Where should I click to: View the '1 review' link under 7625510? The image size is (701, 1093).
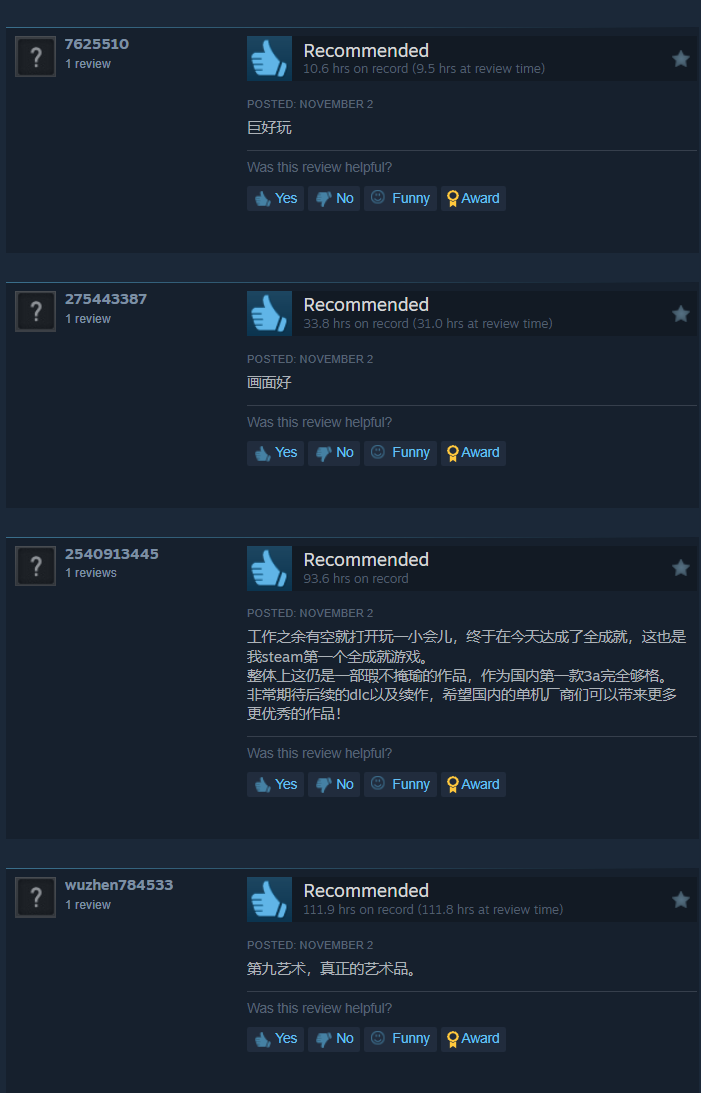(x=88, y=64)
